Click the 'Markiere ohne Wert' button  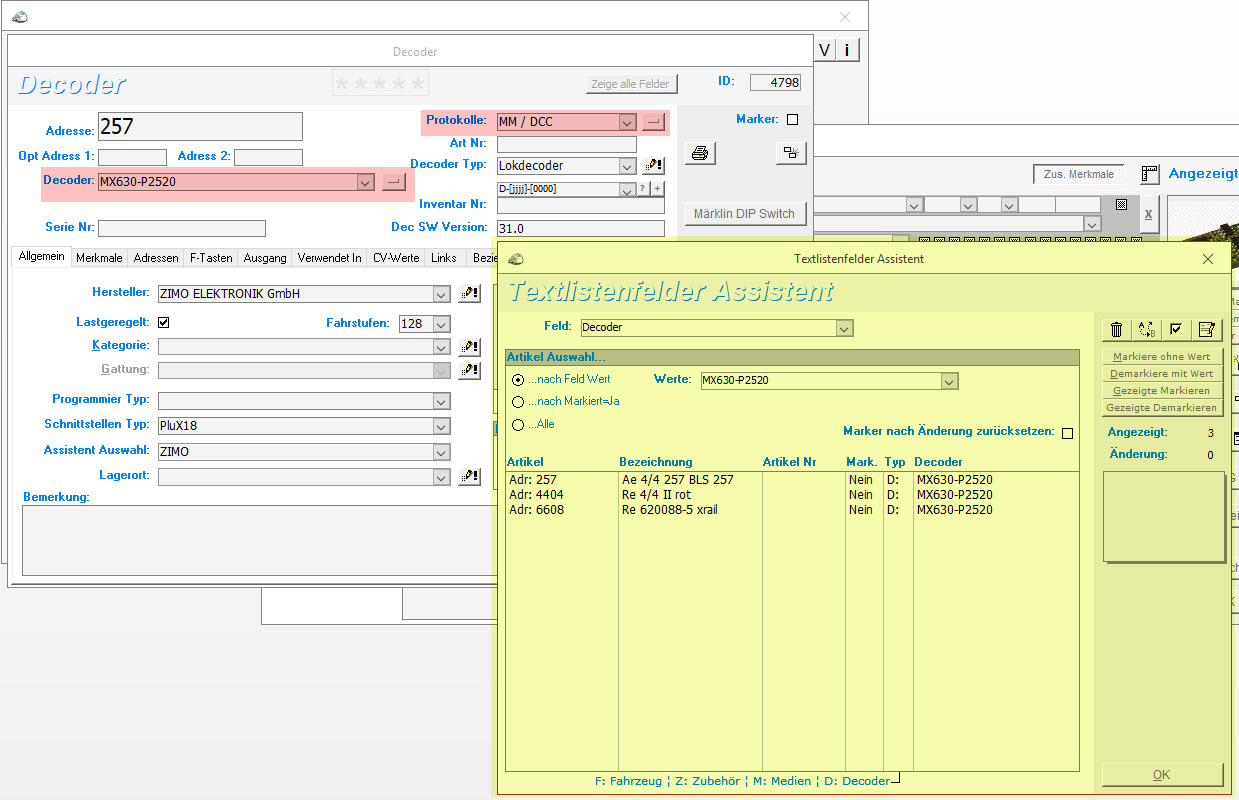click(1162, 357)
